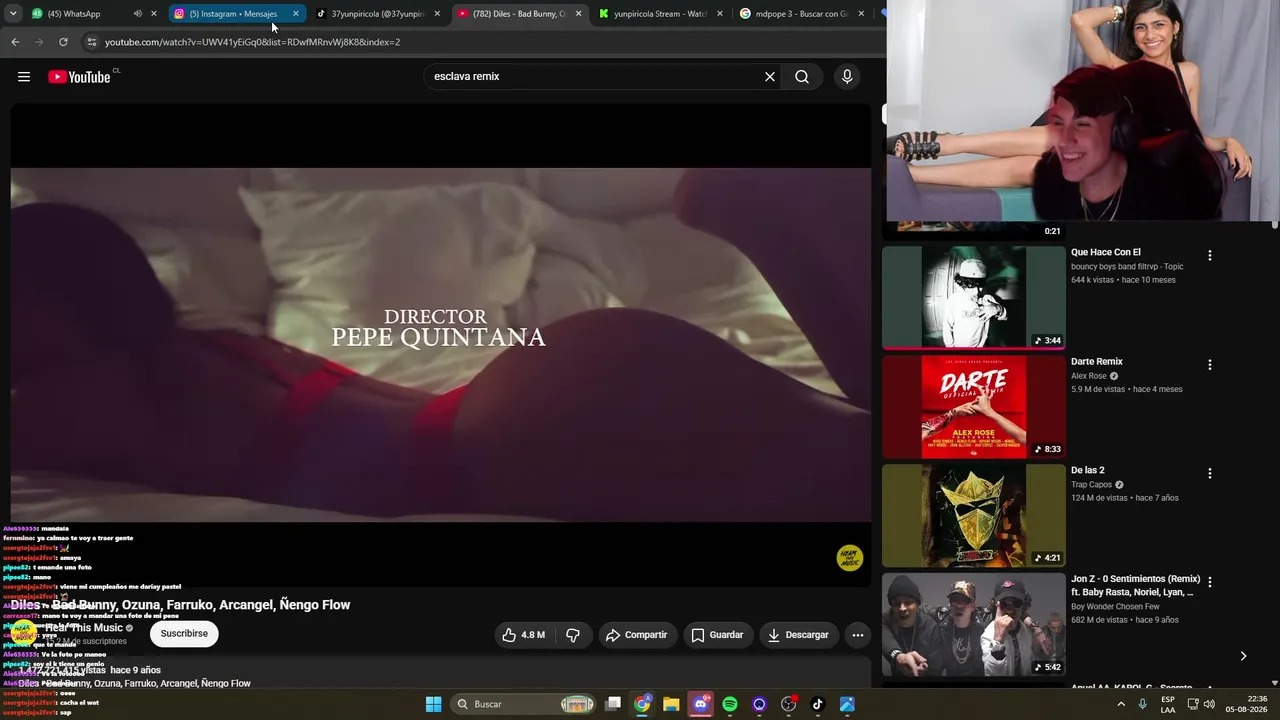1280x720 pixels.
Task: Reload the page in Chrome
Action: point(63,42)
